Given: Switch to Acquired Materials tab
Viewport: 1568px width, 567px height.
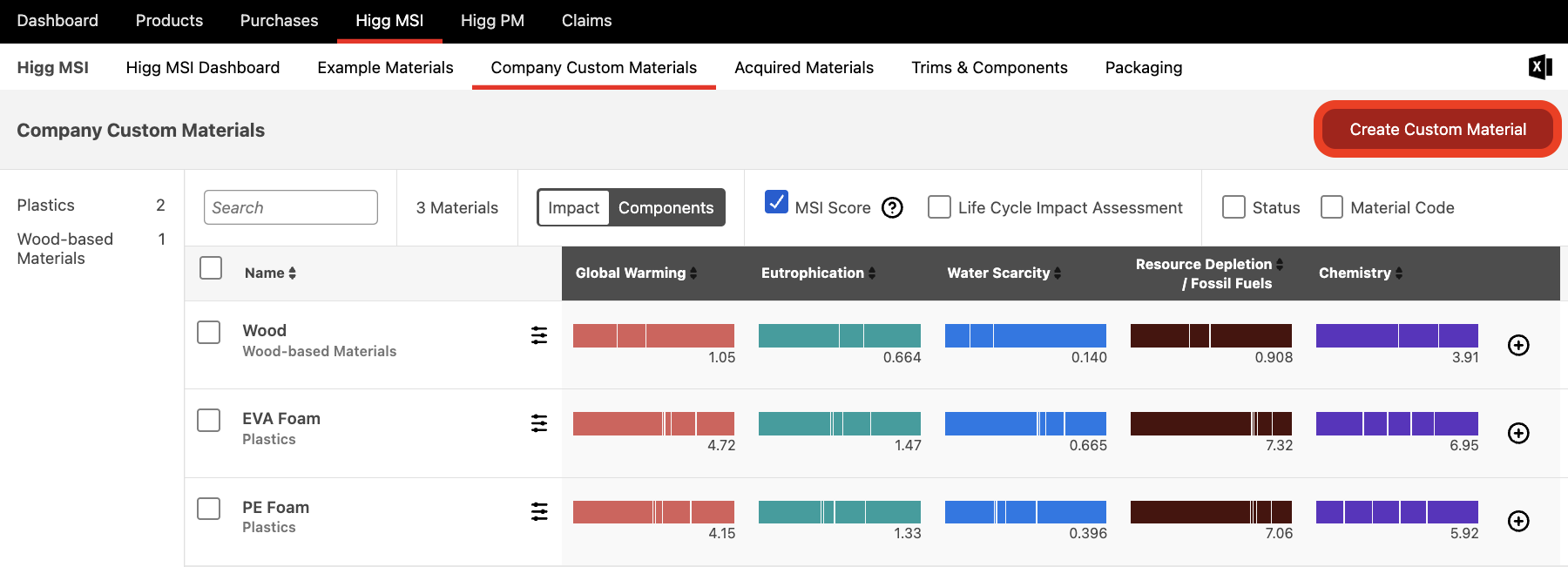Looking at the screenshot, I should [x=804, y=67].
